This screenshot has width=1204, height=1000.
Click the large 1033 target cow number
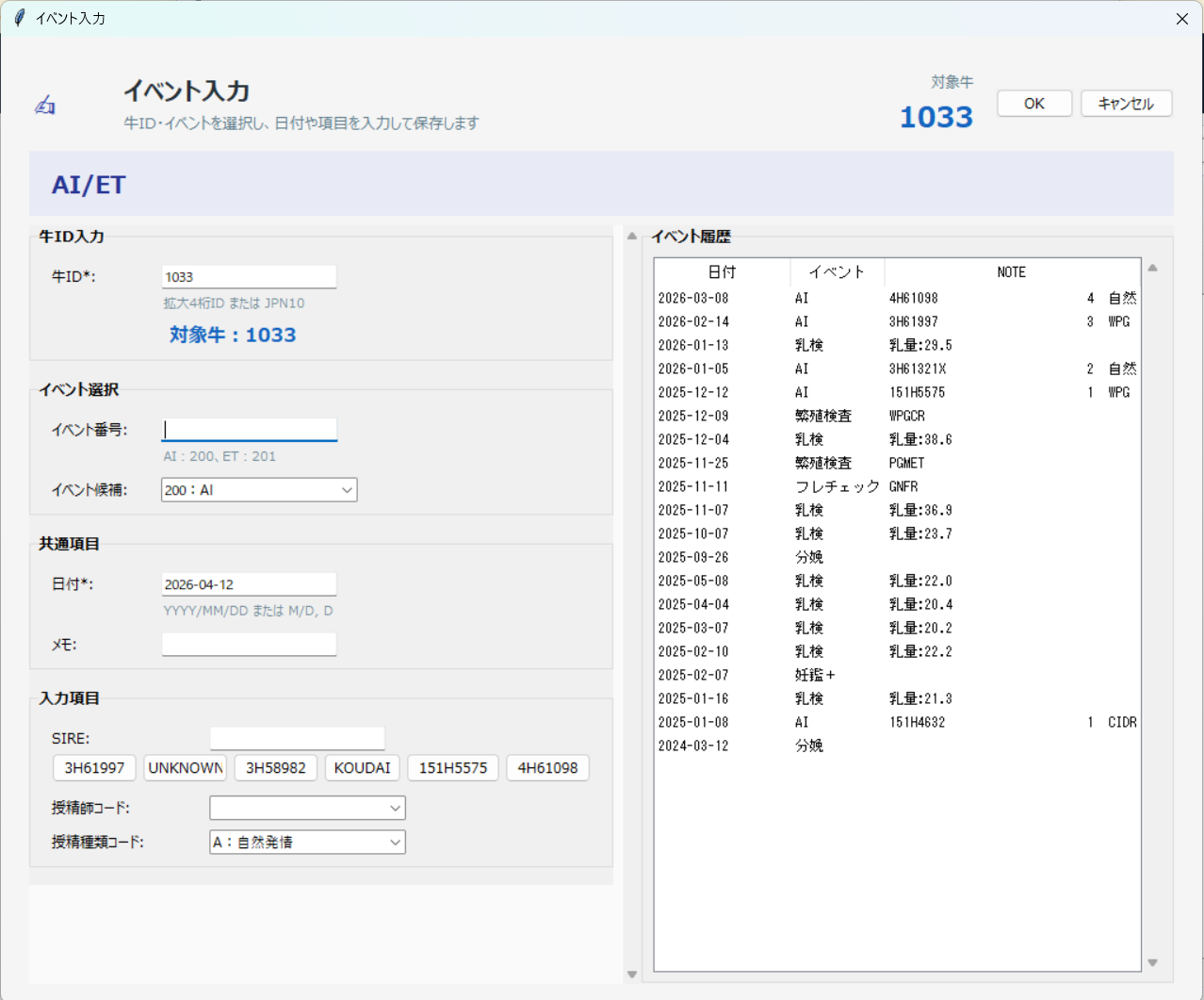point(936,117)
